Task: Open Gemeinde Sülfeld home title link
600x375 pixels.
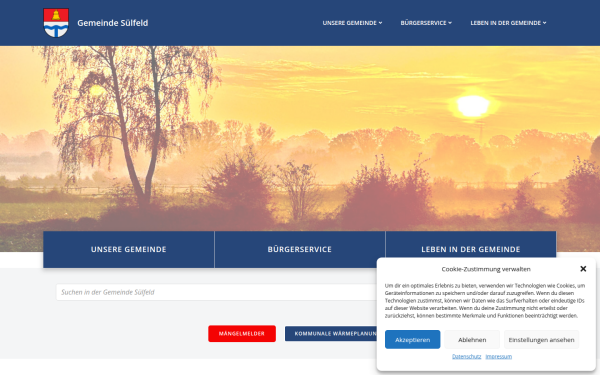Action: [x=112, y=23]
